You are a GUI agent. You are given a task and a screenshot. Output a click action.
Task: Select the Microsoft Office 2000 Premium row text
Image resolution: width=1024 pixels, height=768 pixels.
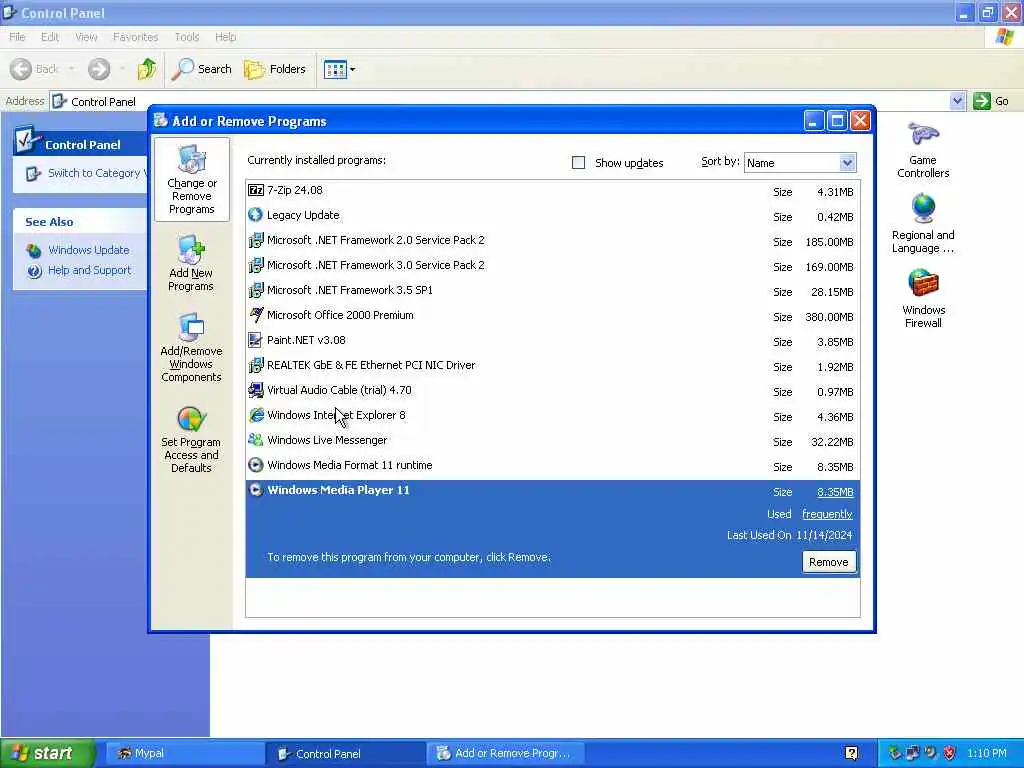click(340, 315)
